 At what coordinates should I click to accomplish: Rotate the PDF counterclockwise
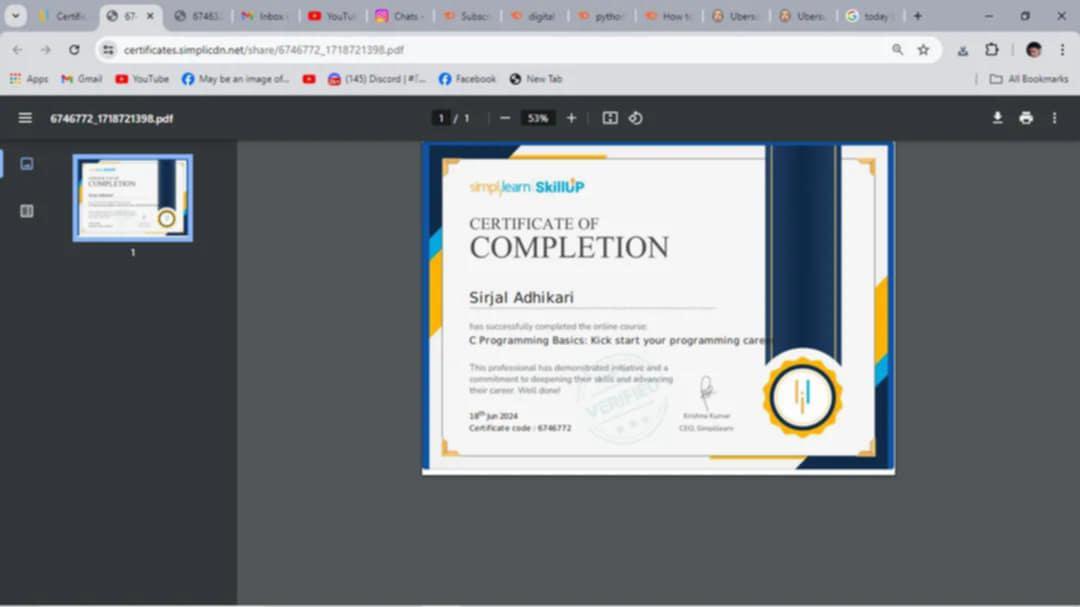point(636,118)
